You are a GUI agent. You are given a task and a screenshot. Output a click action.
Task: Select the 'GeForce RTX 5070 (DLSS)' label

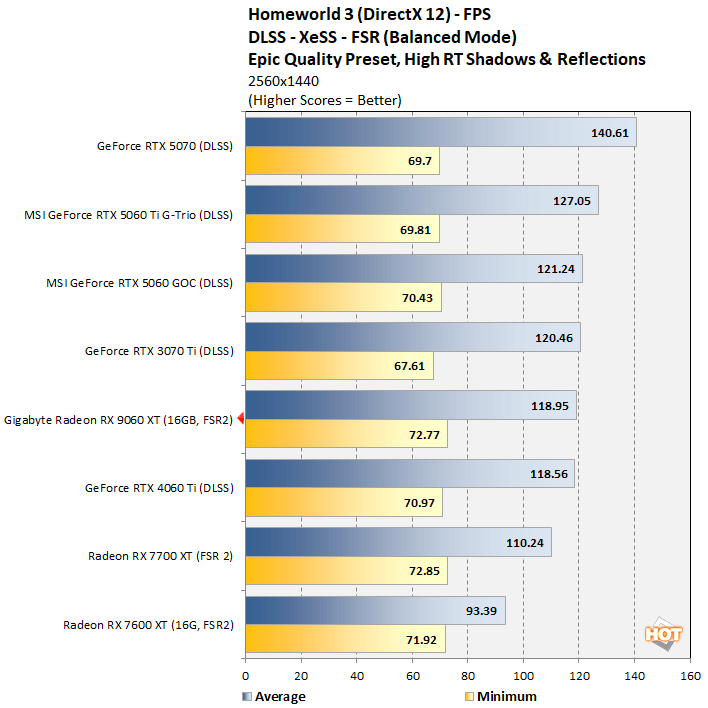point(165,146)
